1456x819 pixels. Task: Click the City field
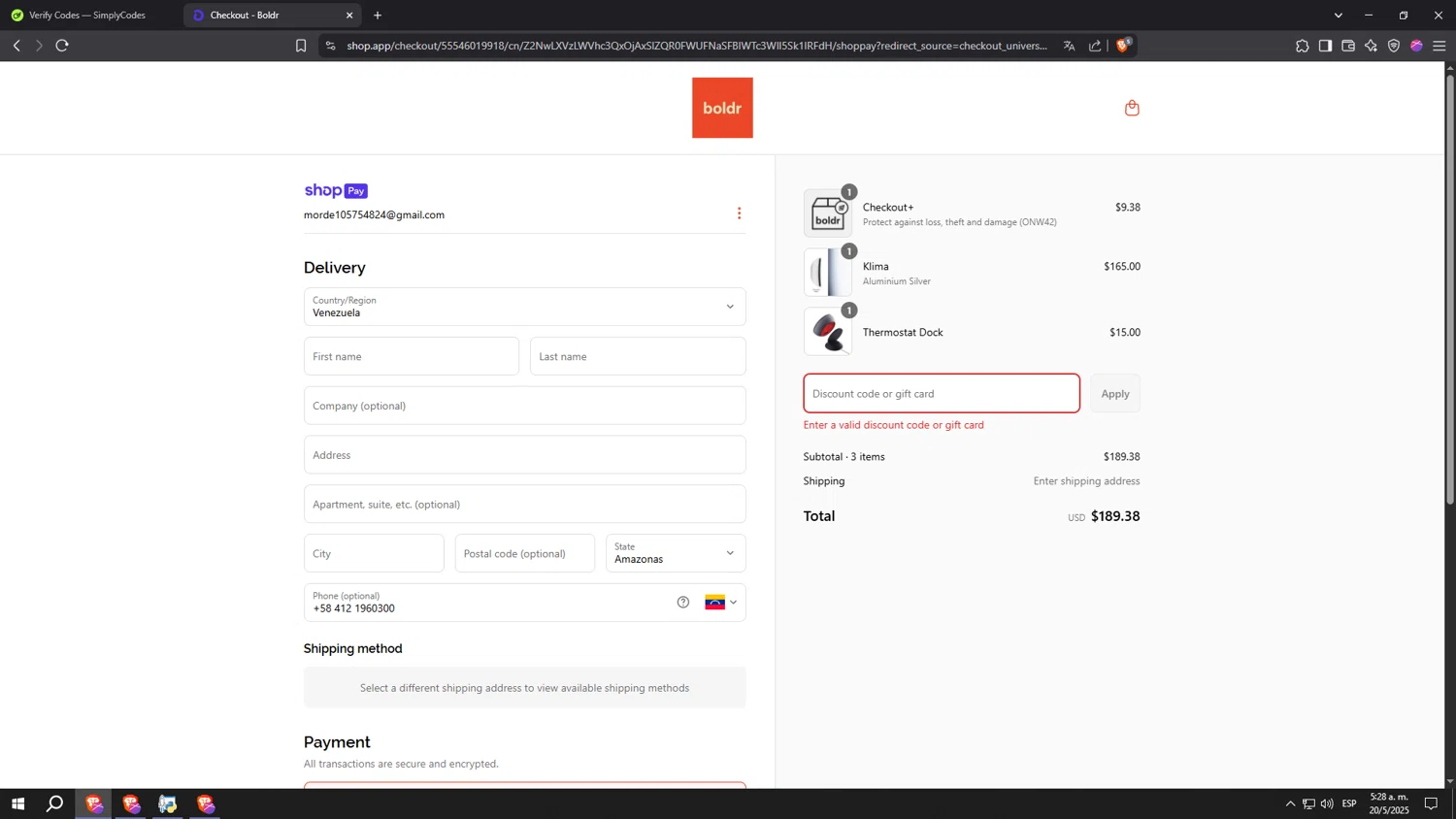[x=374, y=553]
